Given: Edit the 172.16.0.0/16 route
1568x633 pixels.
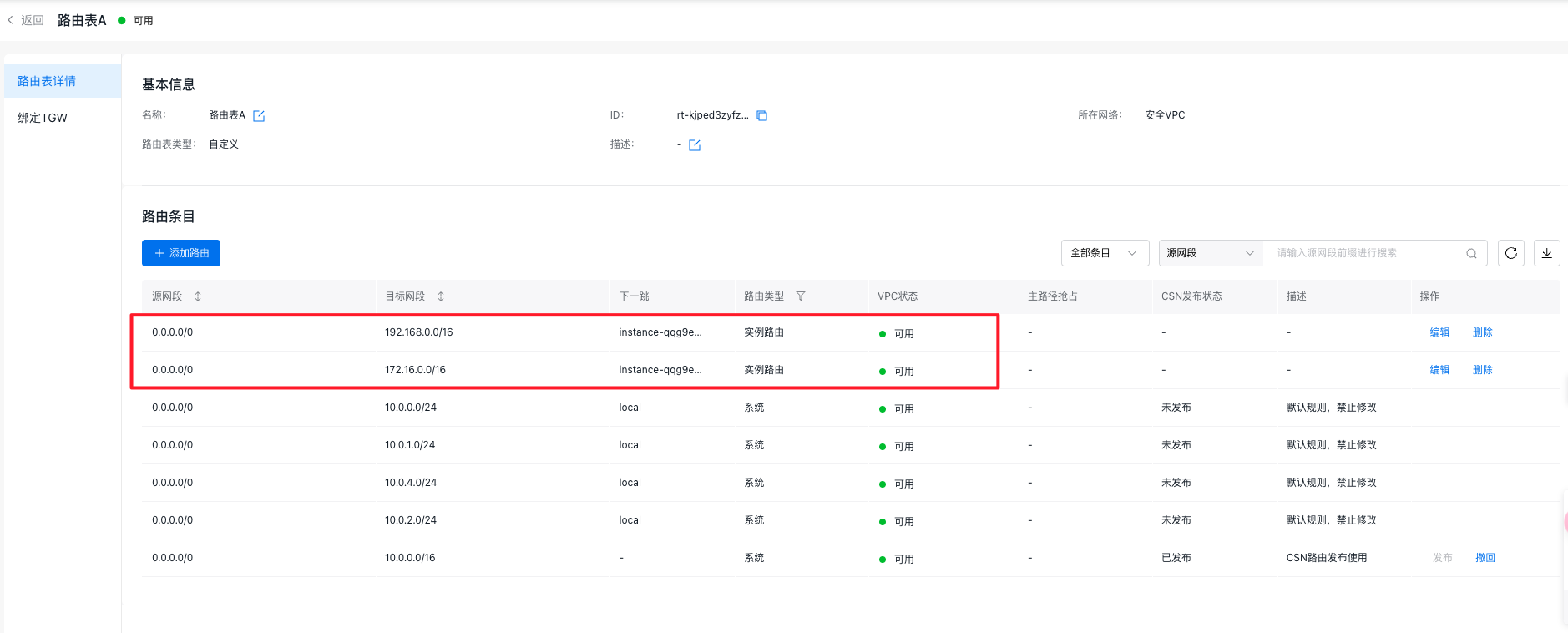Looking at the screenshot, I should pyautogui.click(x=1439, y=370).
